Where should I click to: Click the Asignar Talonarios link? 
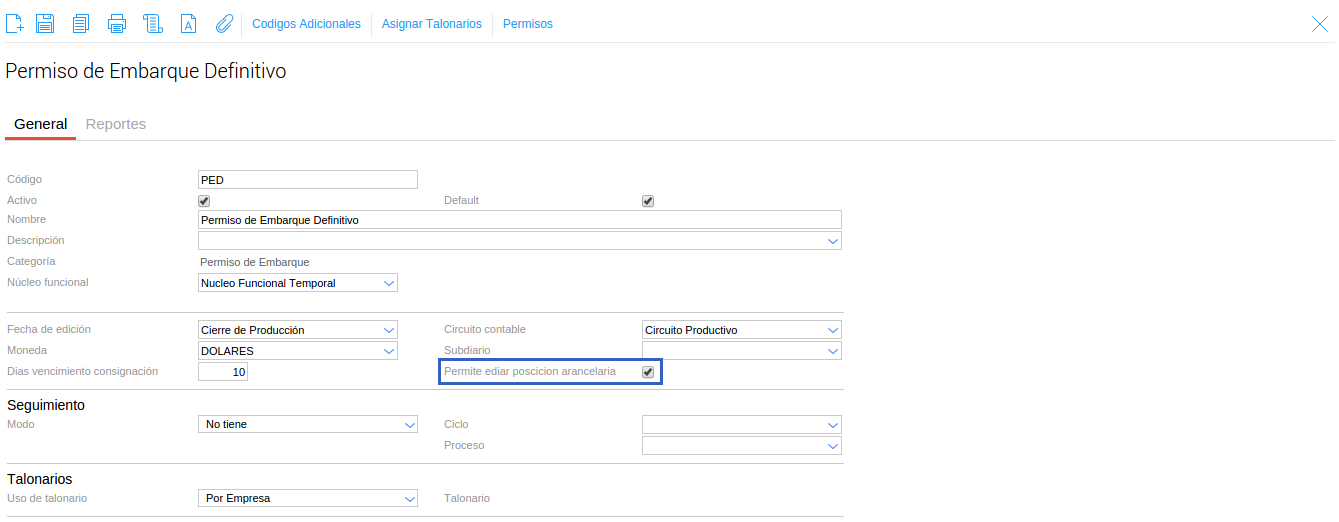431,24
